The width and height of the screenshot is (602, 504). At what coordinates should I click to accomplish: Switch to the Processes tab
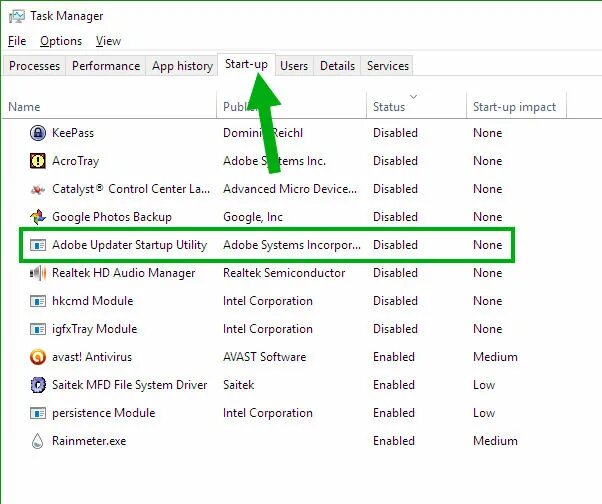click(34, 66)
